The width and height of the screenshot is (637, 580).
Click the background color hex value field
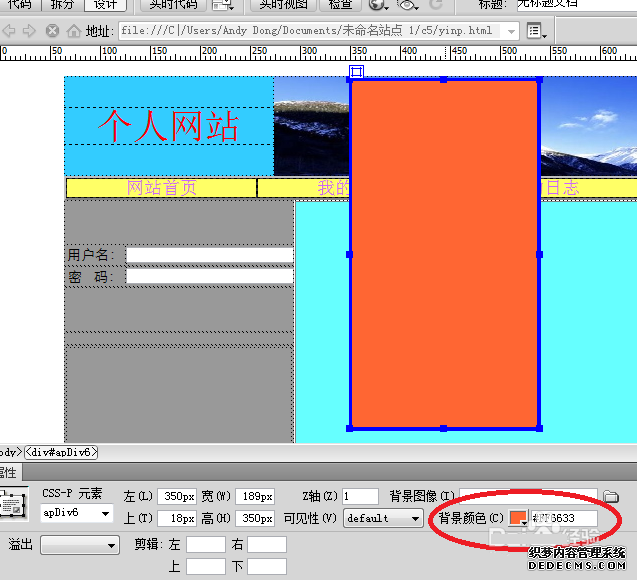(564, 518)
